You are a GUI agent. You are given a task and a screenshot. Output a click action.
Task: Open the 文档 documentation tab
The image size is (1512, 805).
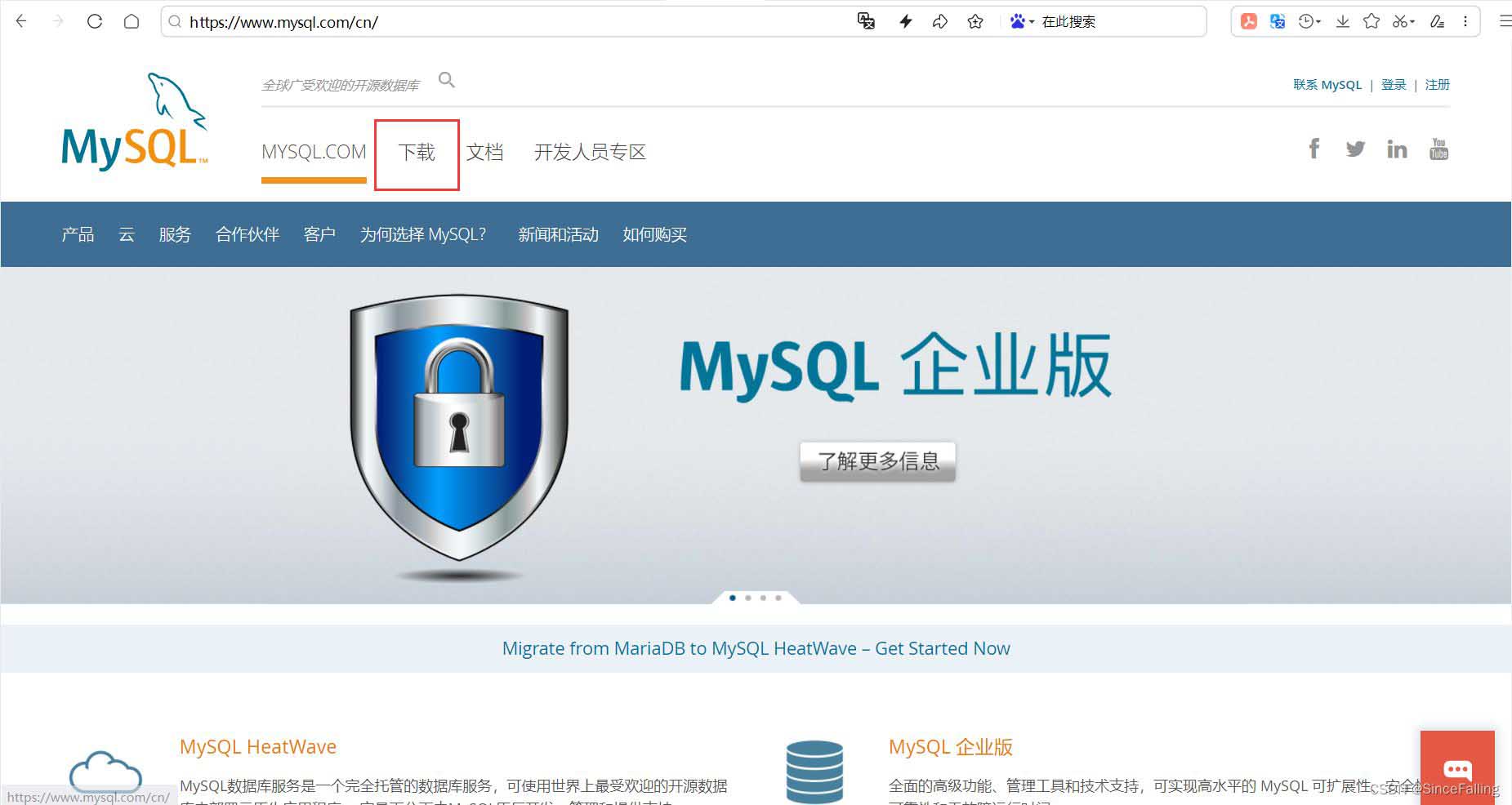484,153
